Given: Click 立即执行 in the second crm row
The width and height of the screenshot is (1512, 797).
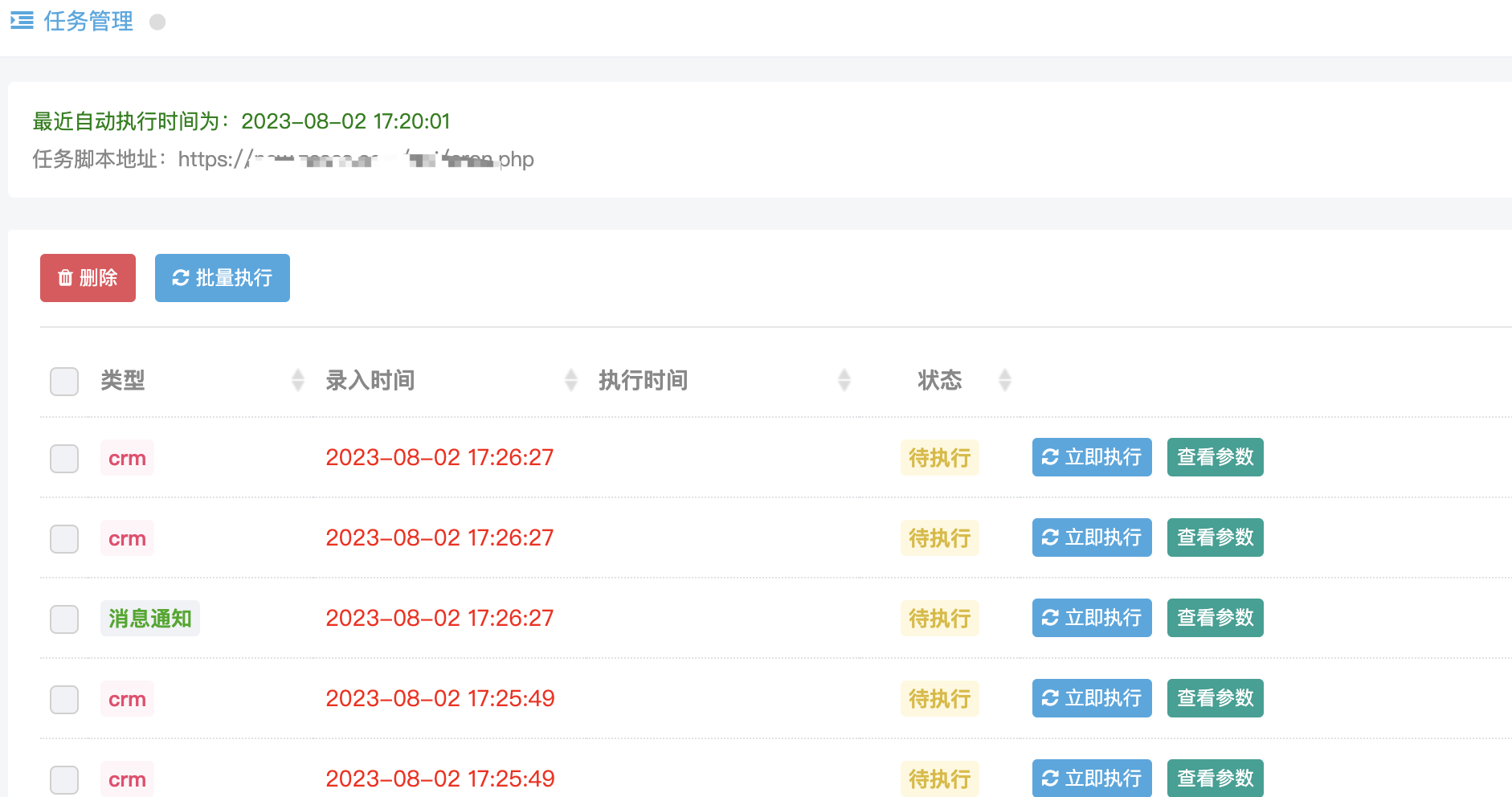Looking at the screenshot, I should click(x=1092, y=537).
